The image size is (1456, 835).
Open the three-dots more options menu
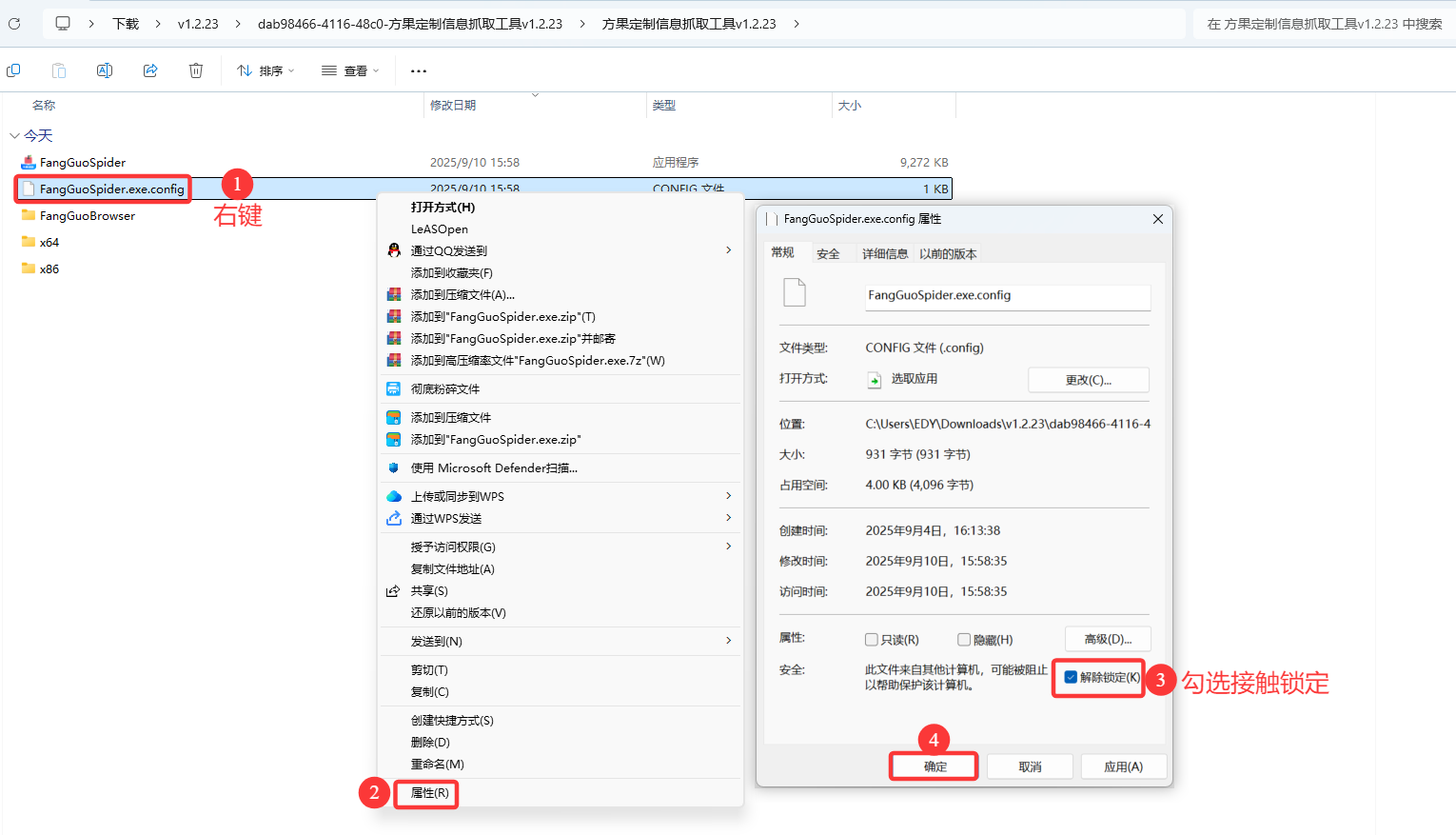coord(419,70)
